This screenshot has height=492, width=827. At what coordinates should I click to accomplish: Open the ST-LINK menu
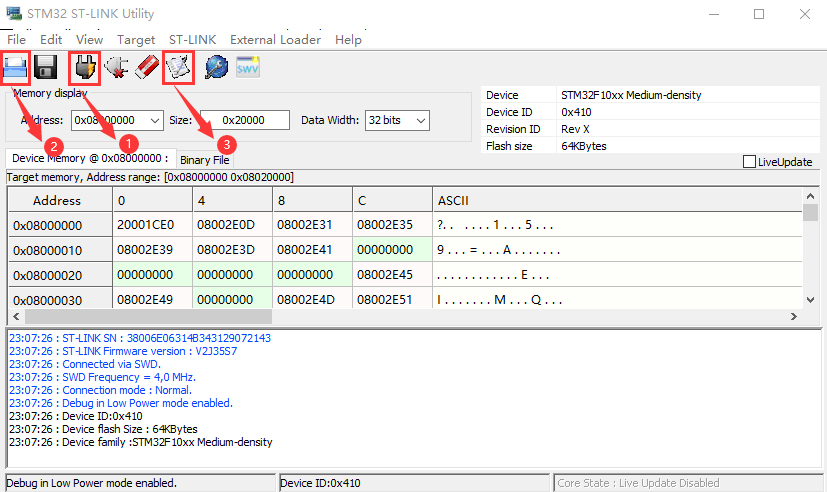tap(190, 40)
